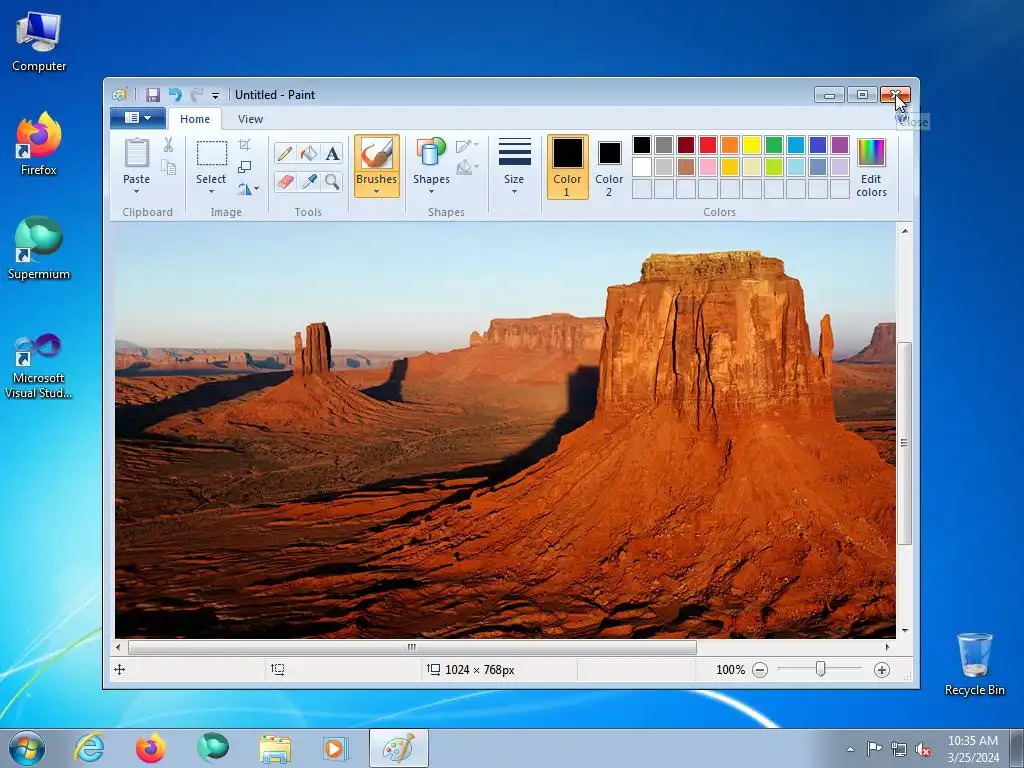Click the vertical scrollbar down arrow
1024x768 pixels.
pyautogui.click(x=904, y=631)
